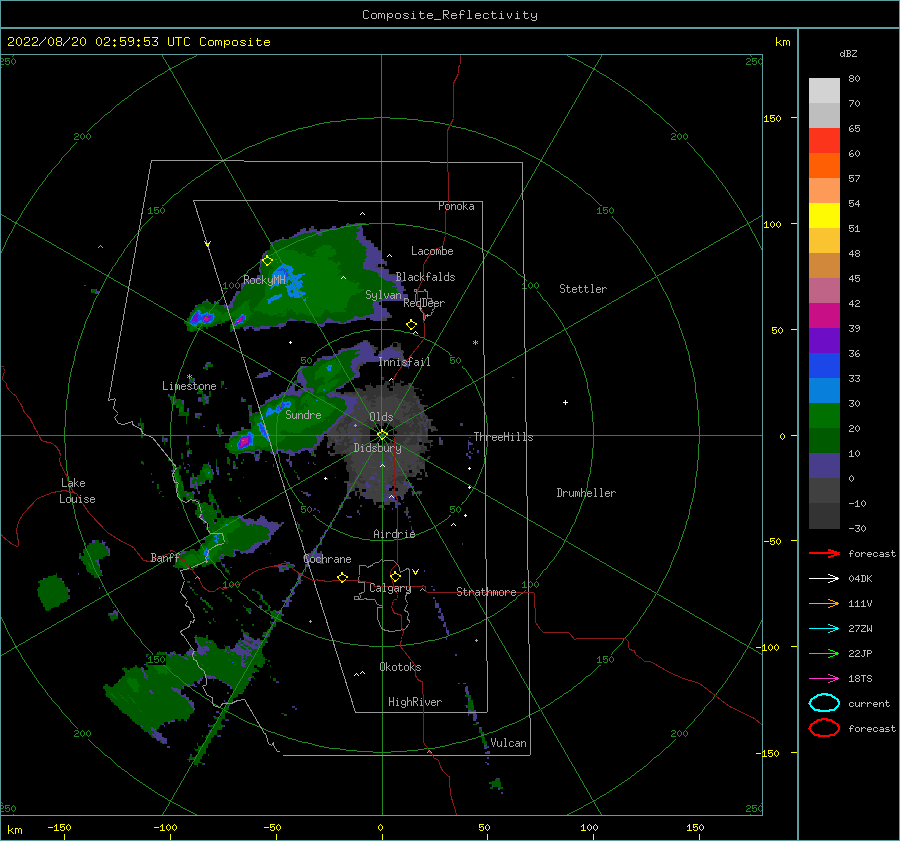This screenshot has width=900, height=841.
Task: Click the orange 111V arrow icon
Action: (824, 603)
